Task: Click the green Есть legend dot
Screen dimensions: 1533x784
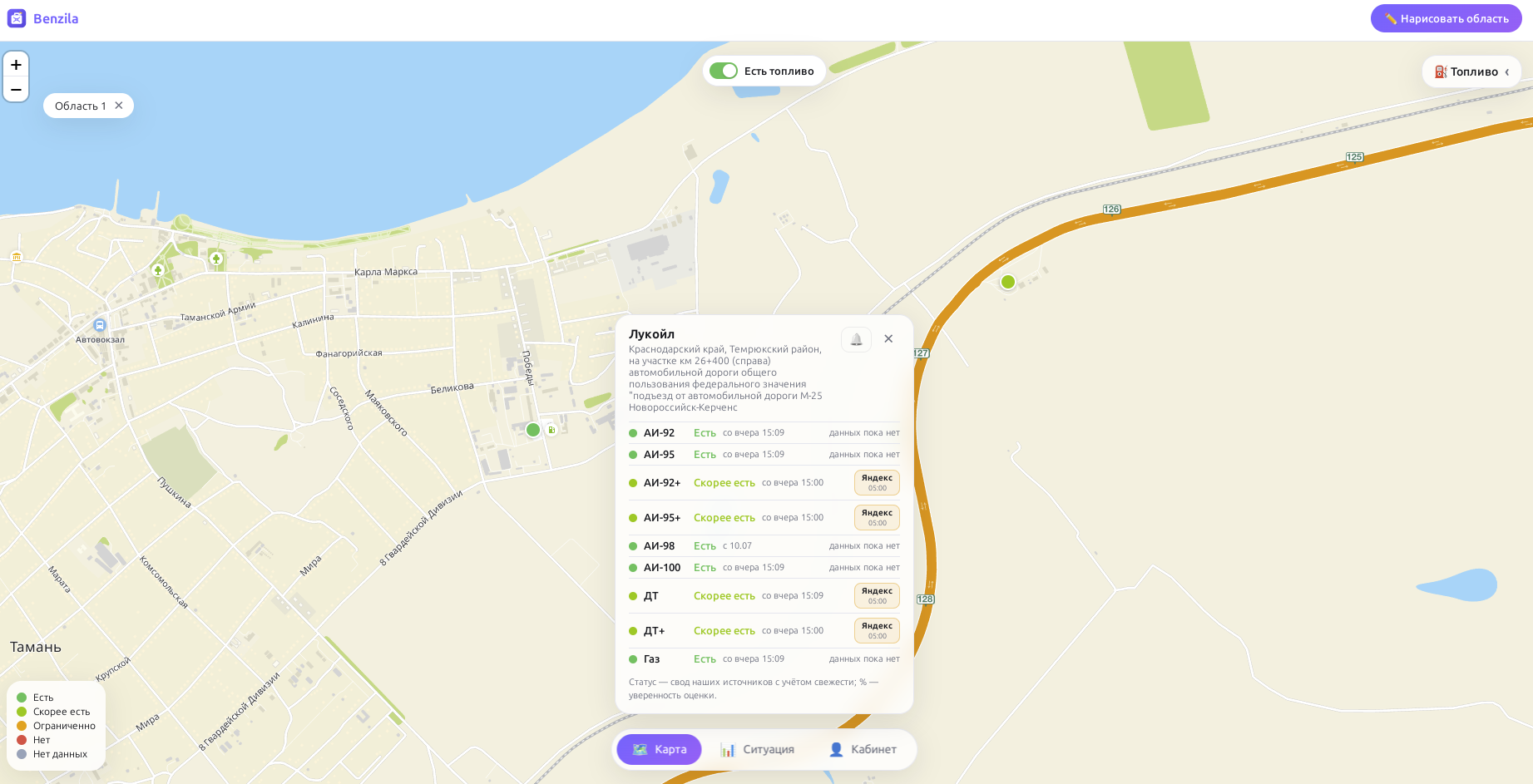Action: click(22, 698)
